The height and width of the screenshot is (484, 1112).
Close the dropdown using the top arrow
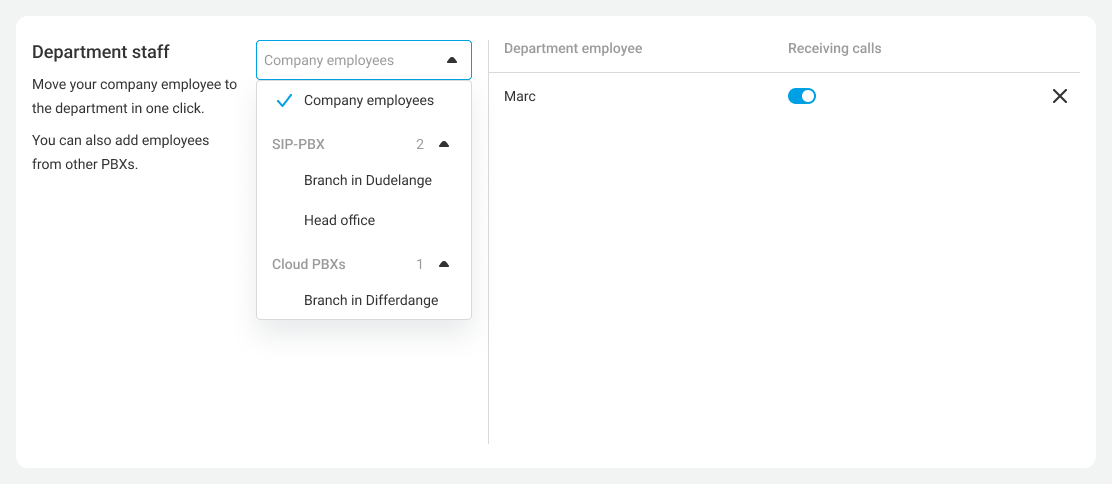[451, 60]
